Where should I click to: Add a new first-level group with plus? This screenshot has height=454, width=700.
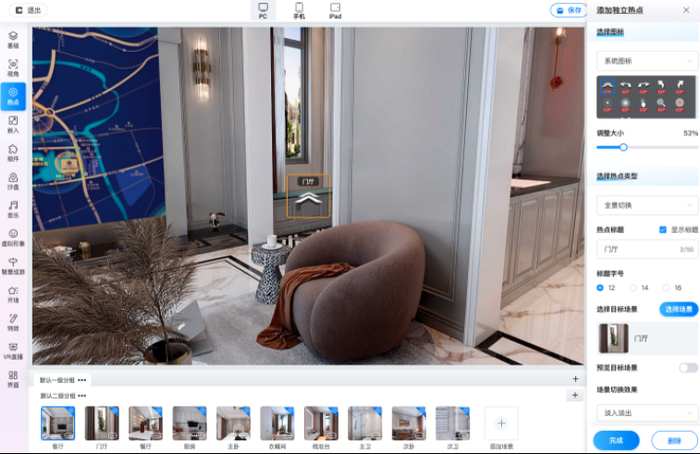[x=575, y=379]
